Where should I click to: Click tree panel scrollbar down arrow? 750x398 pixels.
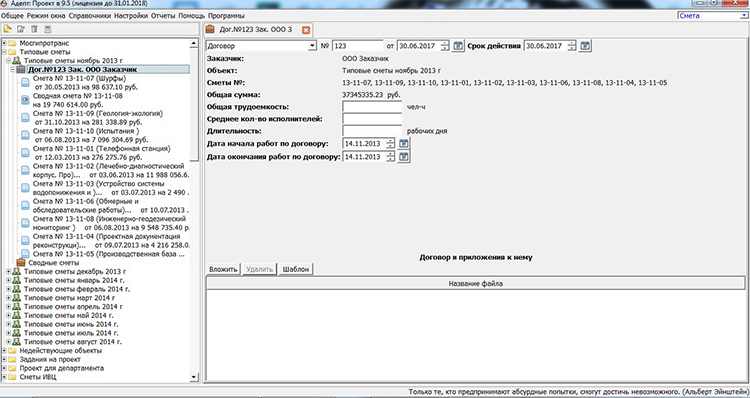(194, 377)
